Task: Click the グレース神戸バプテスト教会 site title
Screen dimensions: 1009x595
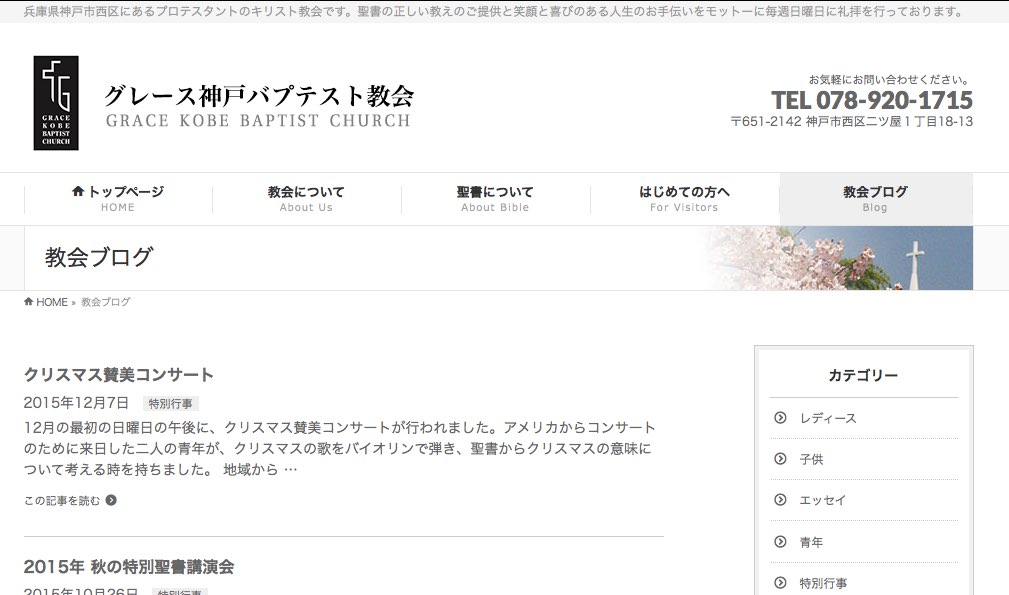Action: pos(259,96)
